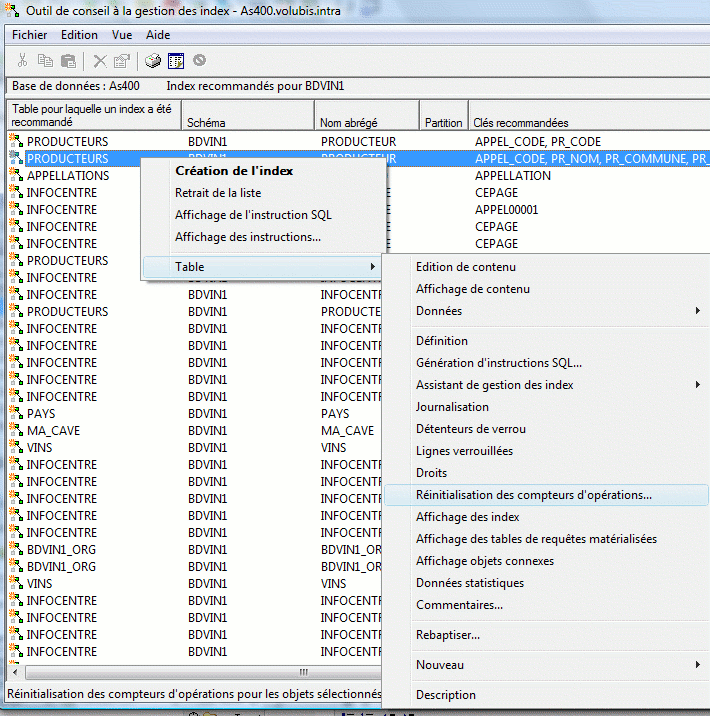Choose Création de l'index
This screenshot has height=716, width=710.
(263, 171)
